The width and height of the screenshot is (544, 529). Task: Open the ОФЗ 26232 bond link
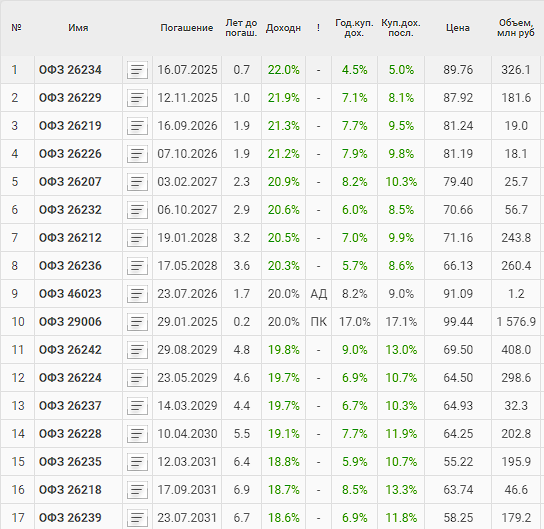pos(70,210)
